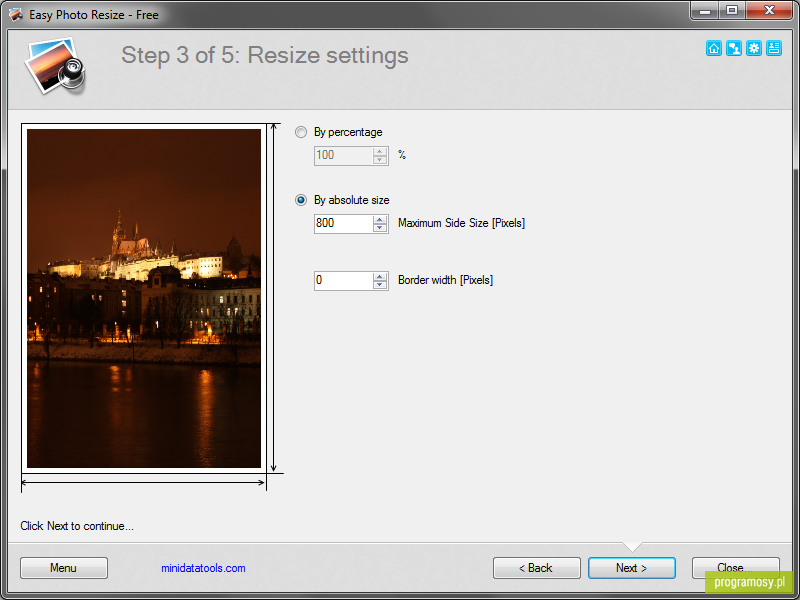This screenshot has width=800, height=600.
Task: Decrease the Maximum Side Size value
Action: pos(380,228)
